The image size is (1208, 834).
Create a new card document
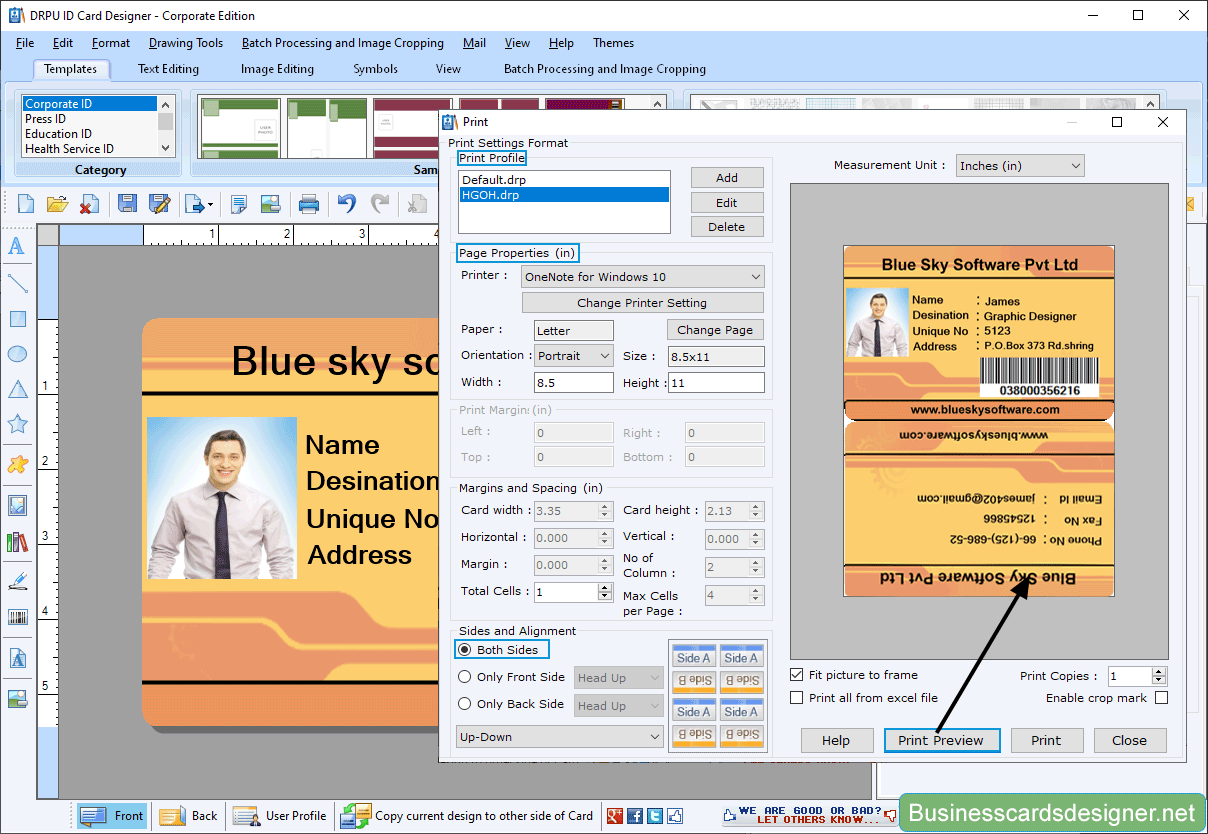tap(26, 204)
